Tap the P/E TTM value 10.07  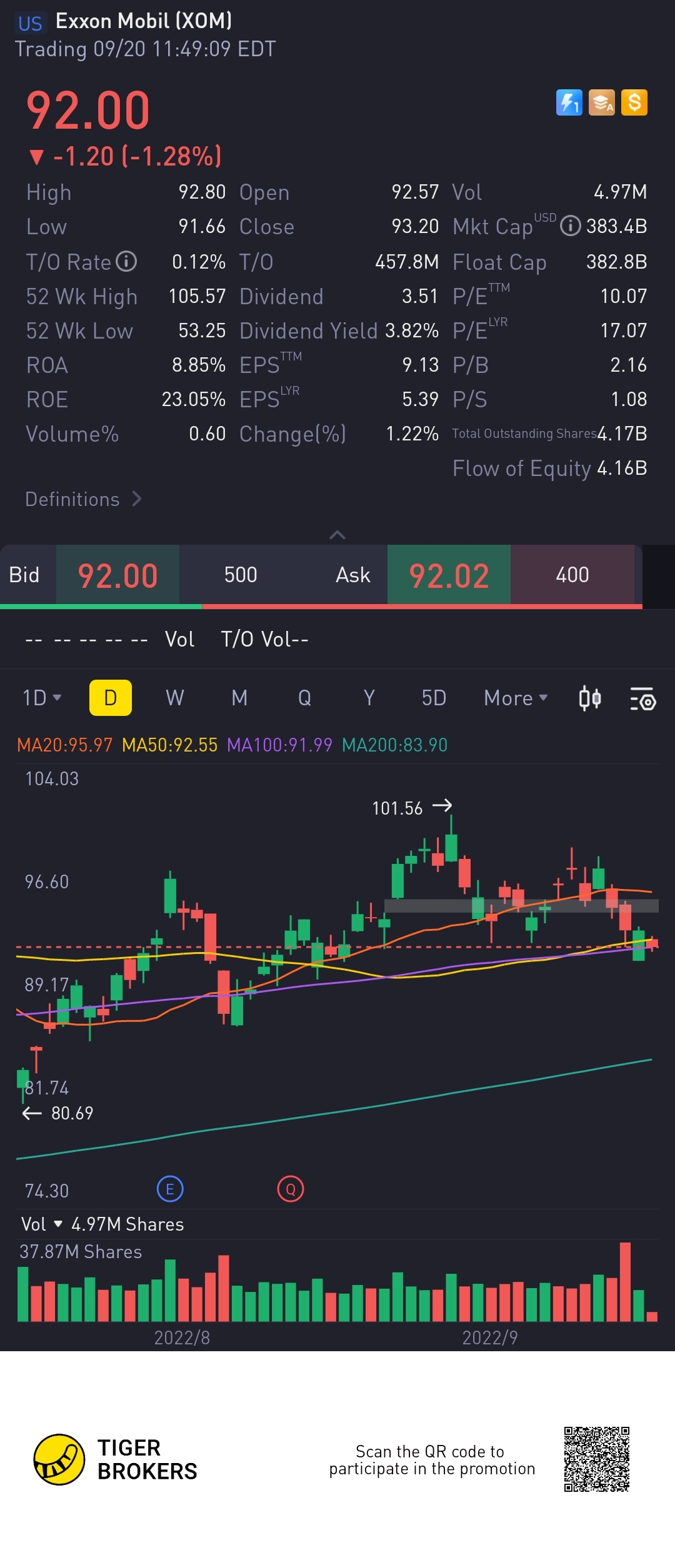(624, 296)
